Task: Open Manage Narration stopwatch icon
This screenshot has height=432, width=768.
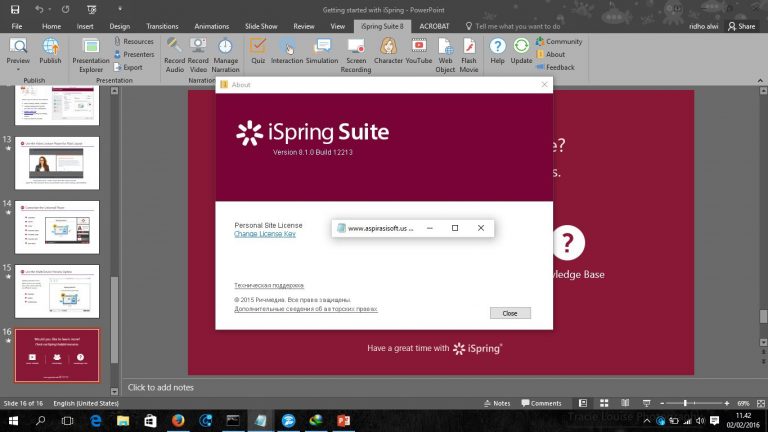Action: (225, 45)
